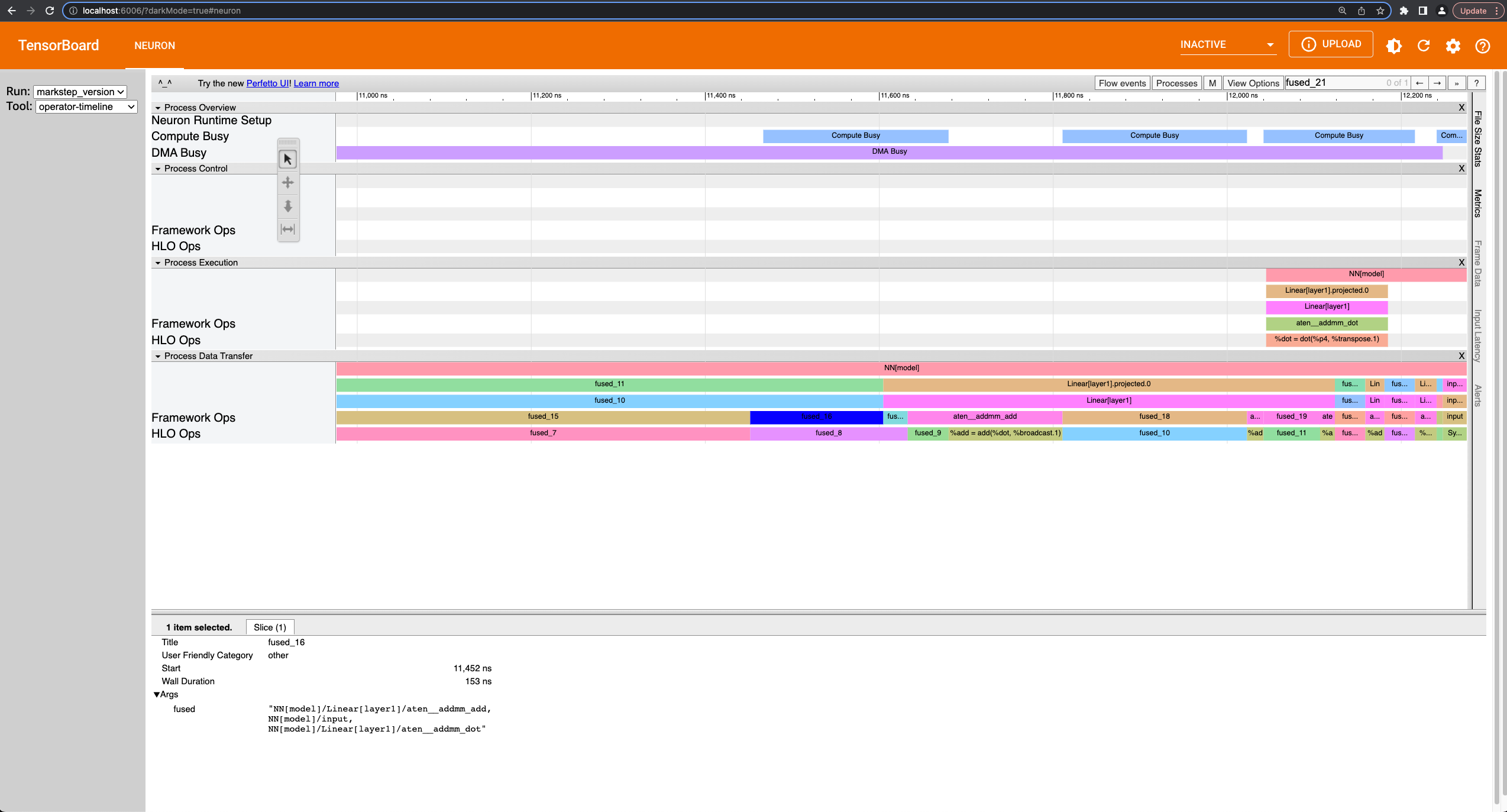Follow the Learn more link about Perfetto UI
The height and width of the screenshot is (812, 1507).
(x=316, y=83)
